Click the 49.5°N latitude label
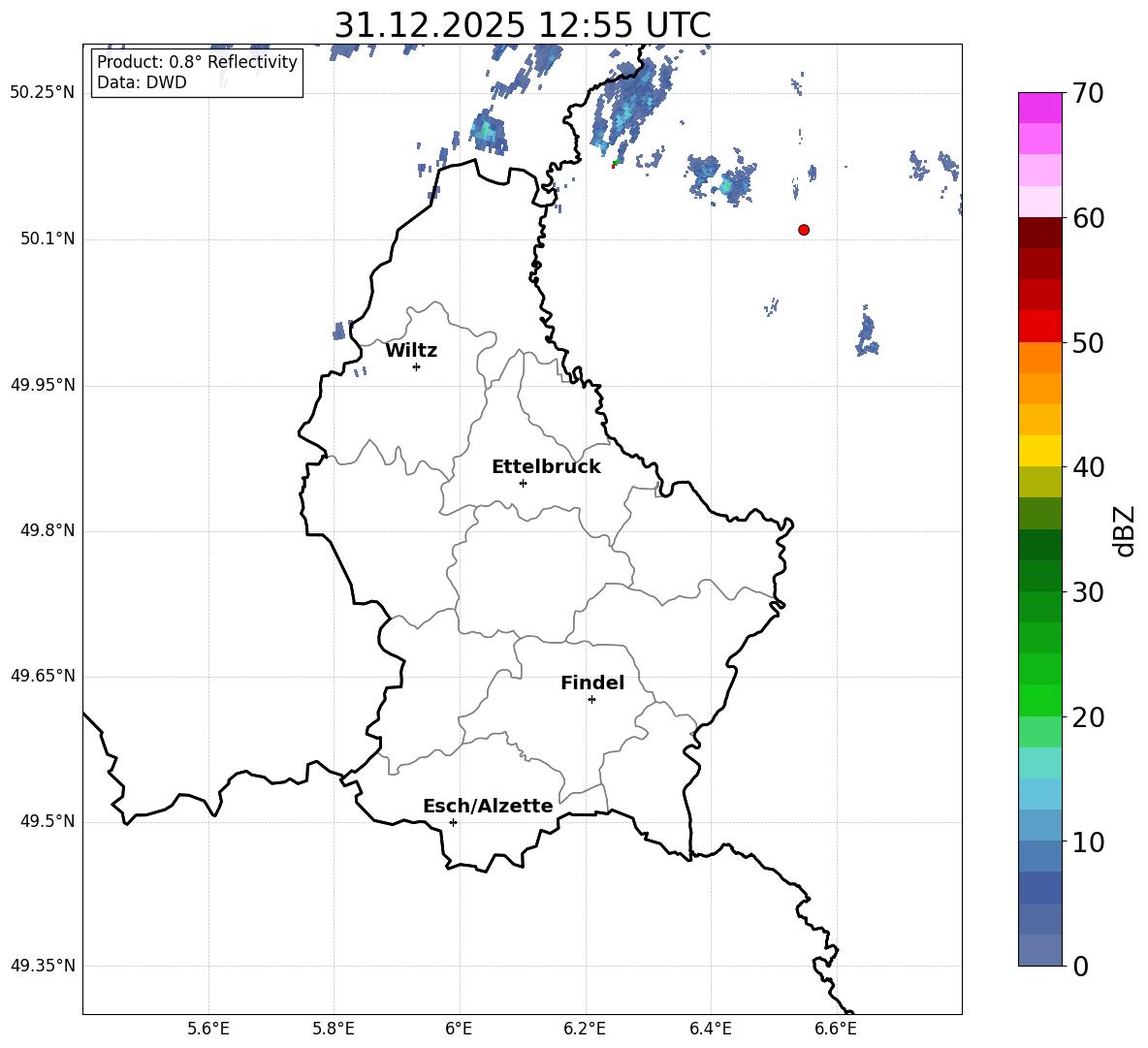This screenshot has height=1048, width=1148. [48, 821]
